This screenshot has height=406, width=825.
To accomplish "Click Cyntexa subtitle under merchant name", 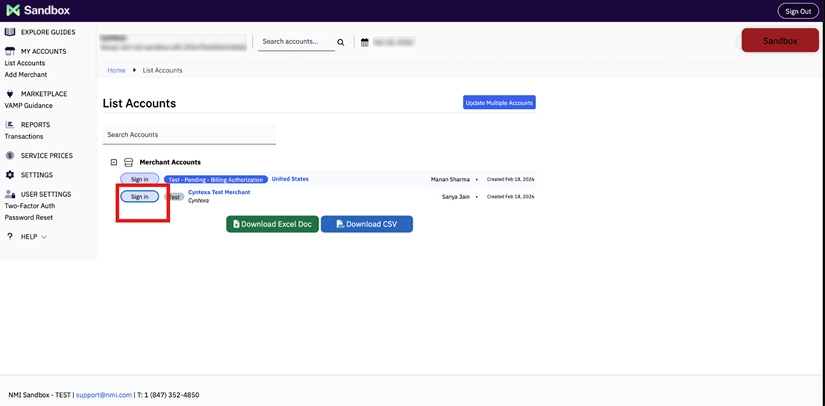I will click(198, 201).
